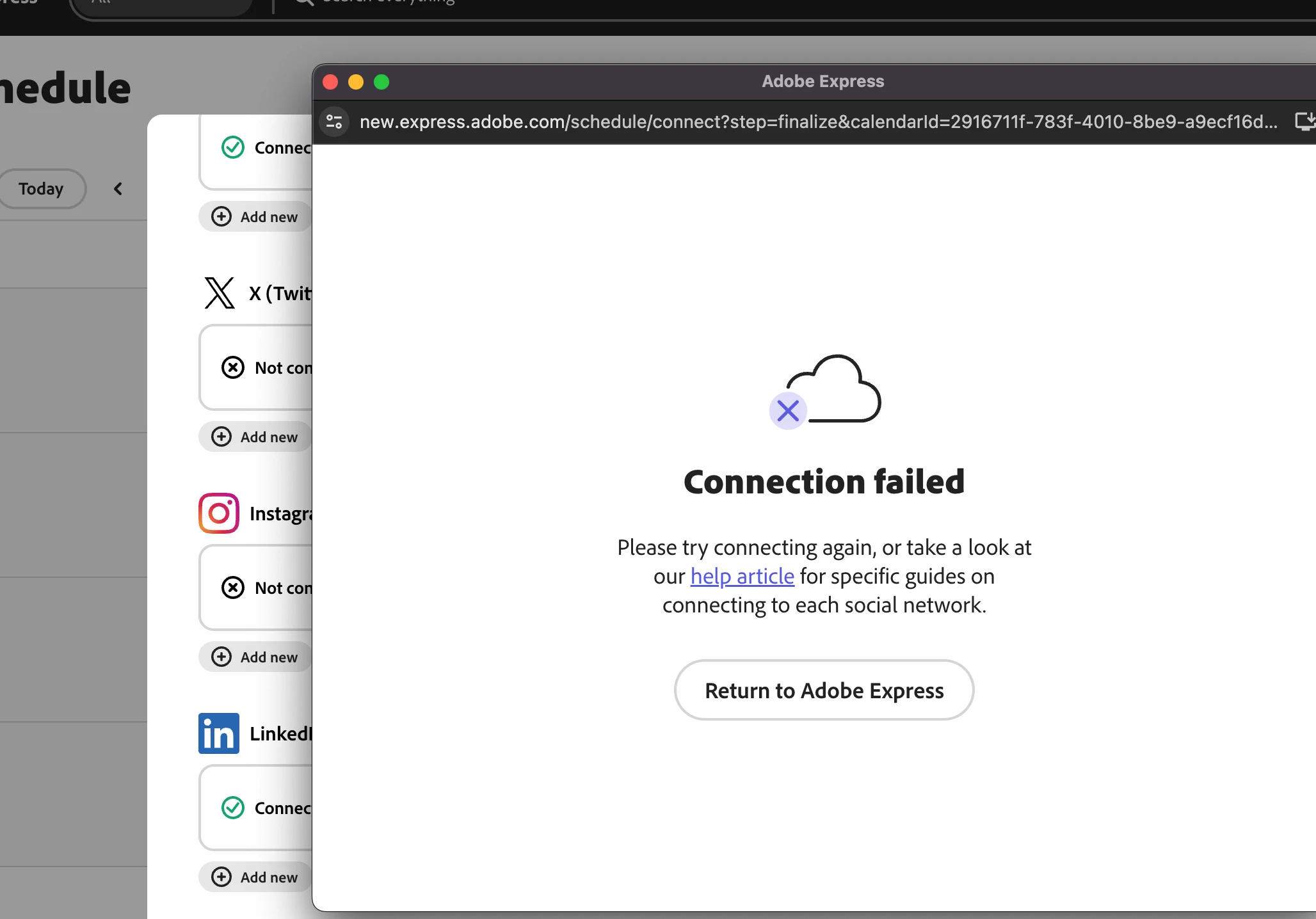Click the green fullscreen window button
Viewport: 1316px width, 919px height.
[381, 82]
